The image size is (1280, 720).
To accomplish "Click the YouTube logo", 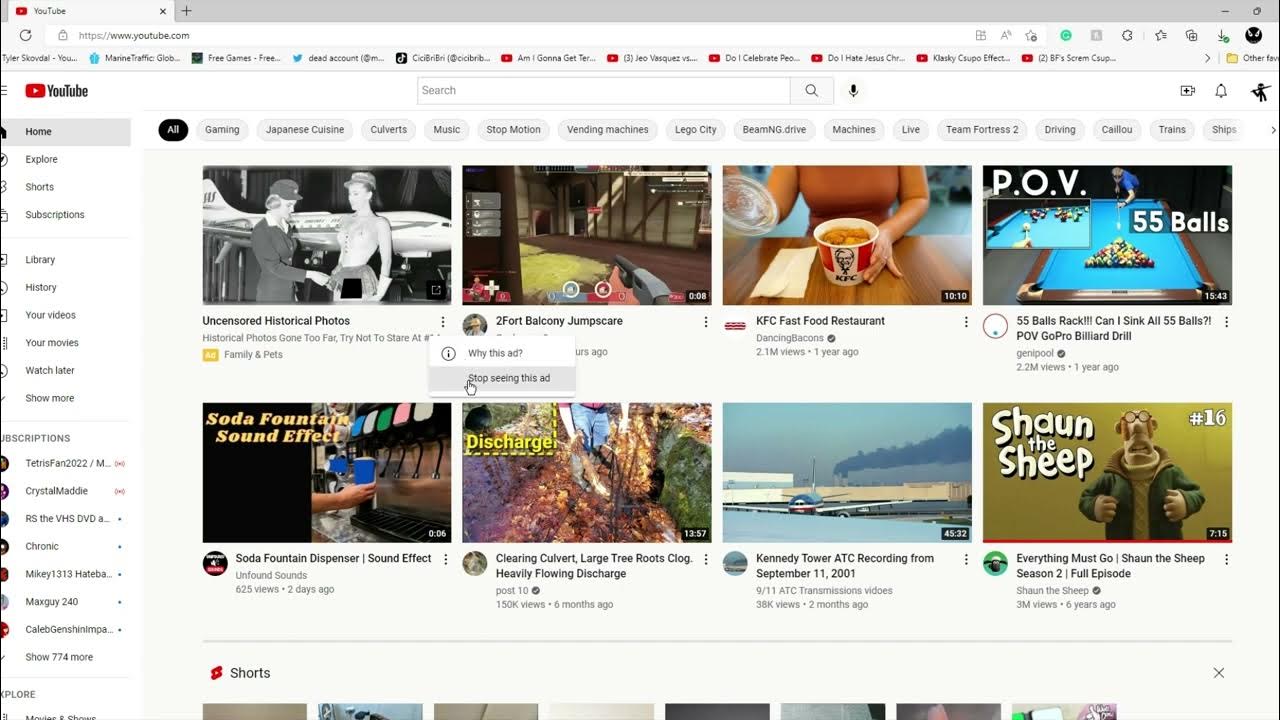I will pyautogui.click(x=57, y=91).
